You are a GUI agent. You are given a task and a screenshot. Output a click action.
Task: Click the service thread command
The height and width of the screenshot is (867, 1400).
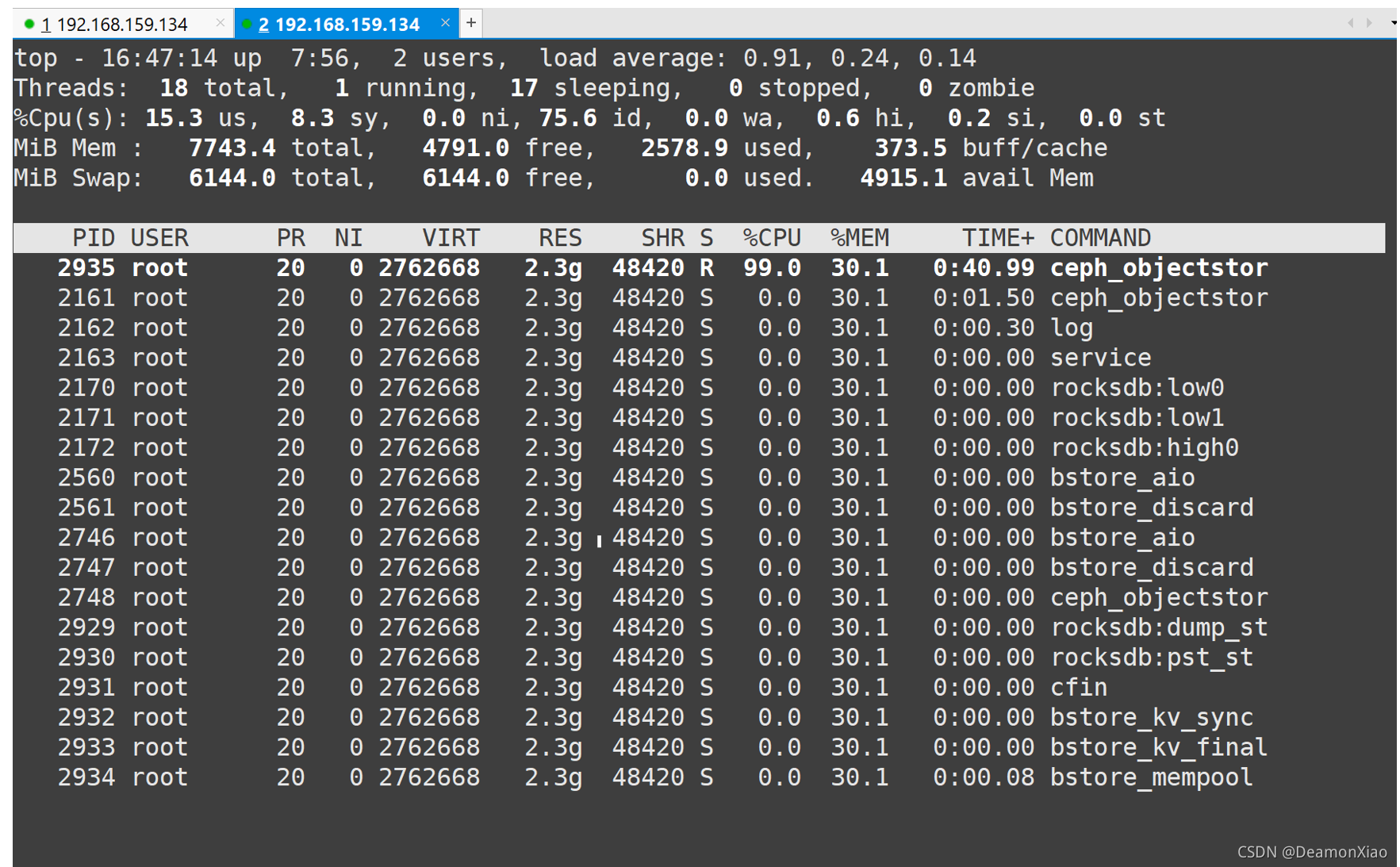pyautogui.click(x=1101, y=359)
